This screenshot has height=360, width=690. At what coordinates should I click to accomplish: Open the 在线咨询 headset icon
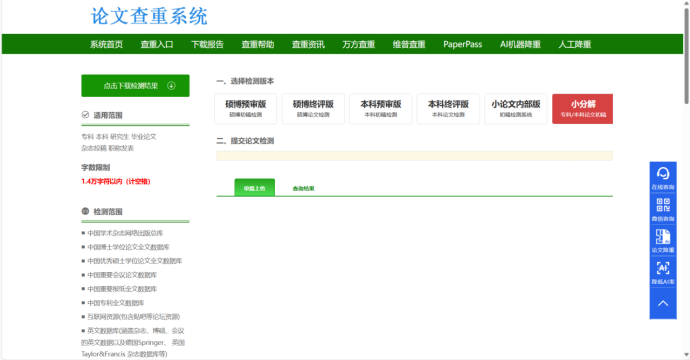663,173
